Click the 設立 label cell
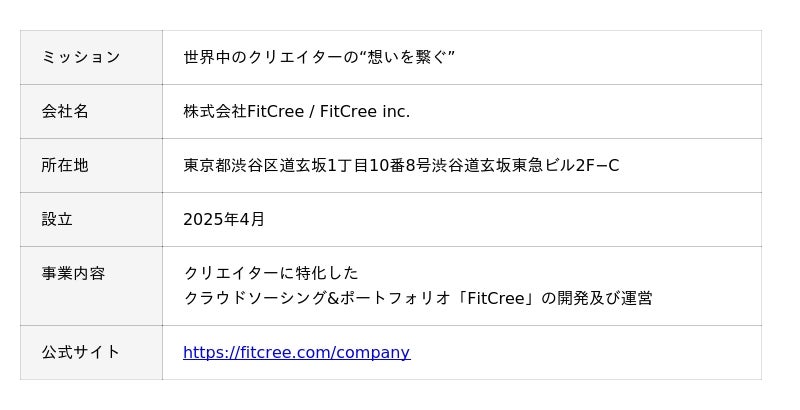Viewport: 800px width, 410px height. tap(57, 219)
